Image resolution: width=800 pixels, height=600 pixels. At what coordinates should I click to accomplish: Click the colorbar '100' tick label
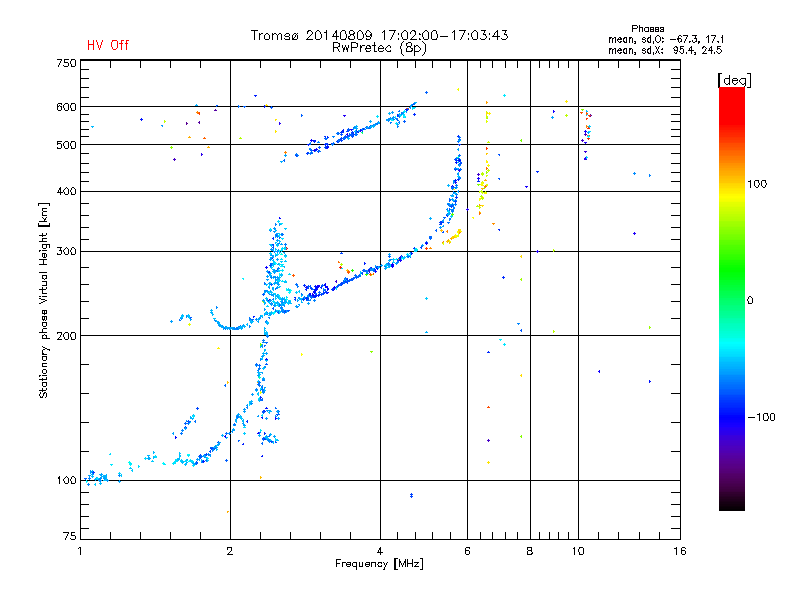click(x=757, y=184)
